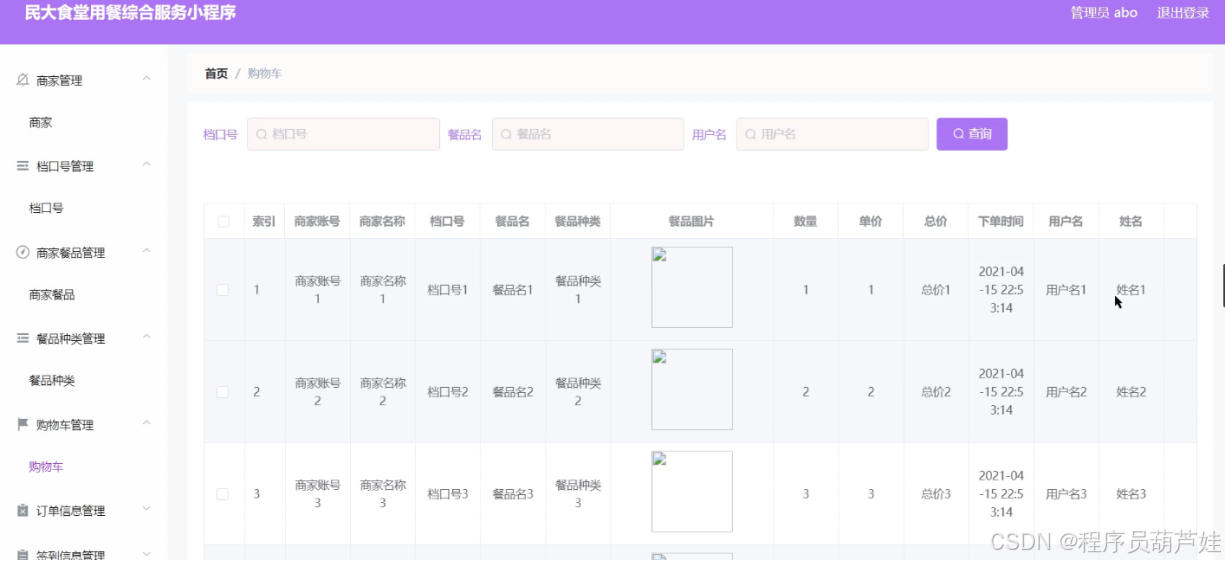The width and height of the screenshot is (1225, 561).
Task: Collapse the 餐品种类管理 menu chevron
Action: click(x=147, y=337)
